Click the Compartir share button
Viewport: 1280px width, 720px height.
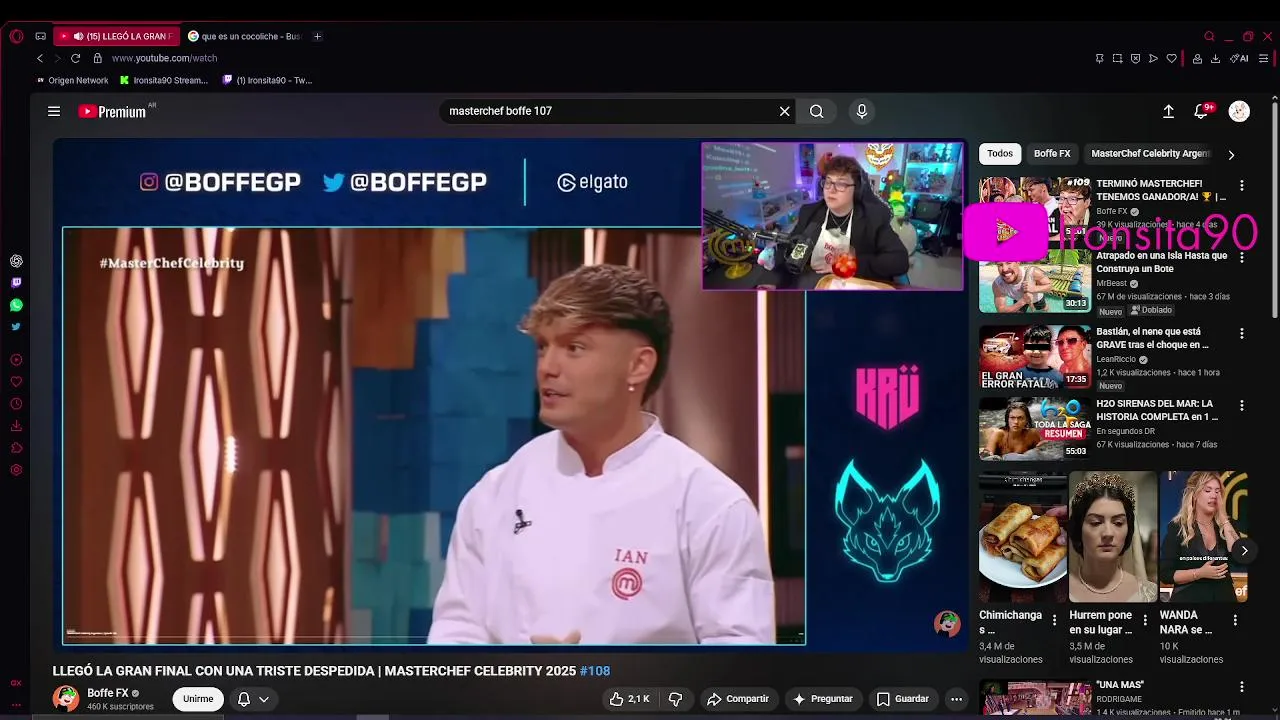738,699
